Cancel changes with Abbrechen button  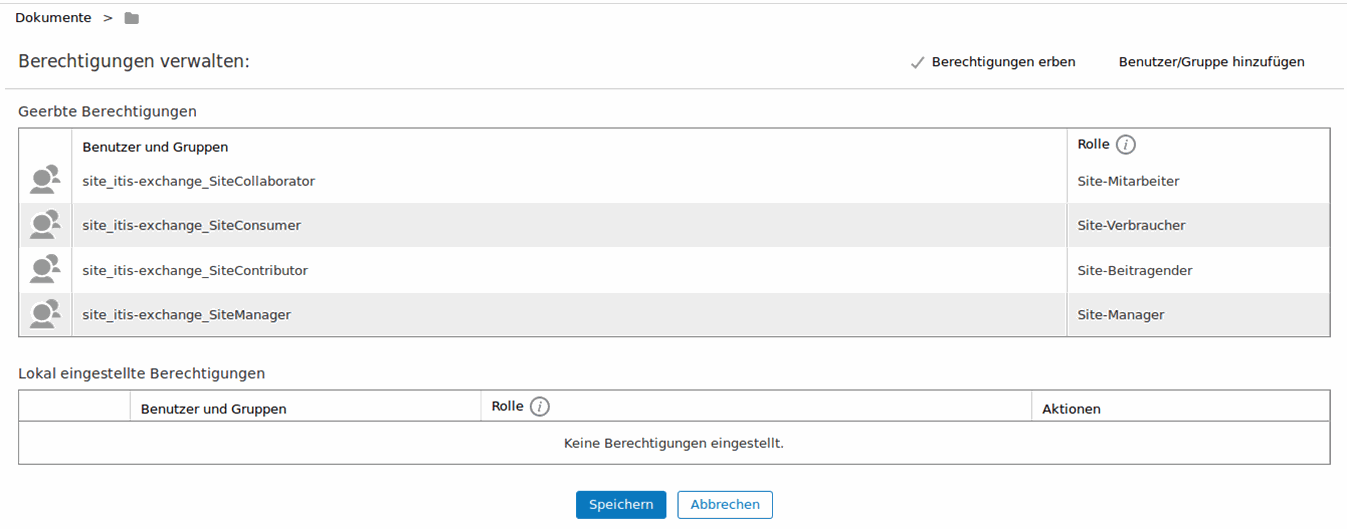[x=725, y=505]
